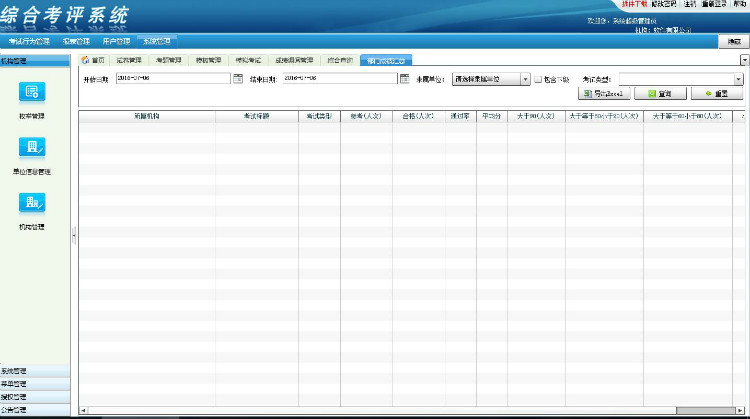Sort by 通过率 column header
Viewport: 750px width, 419px height.
click(461, 116)
